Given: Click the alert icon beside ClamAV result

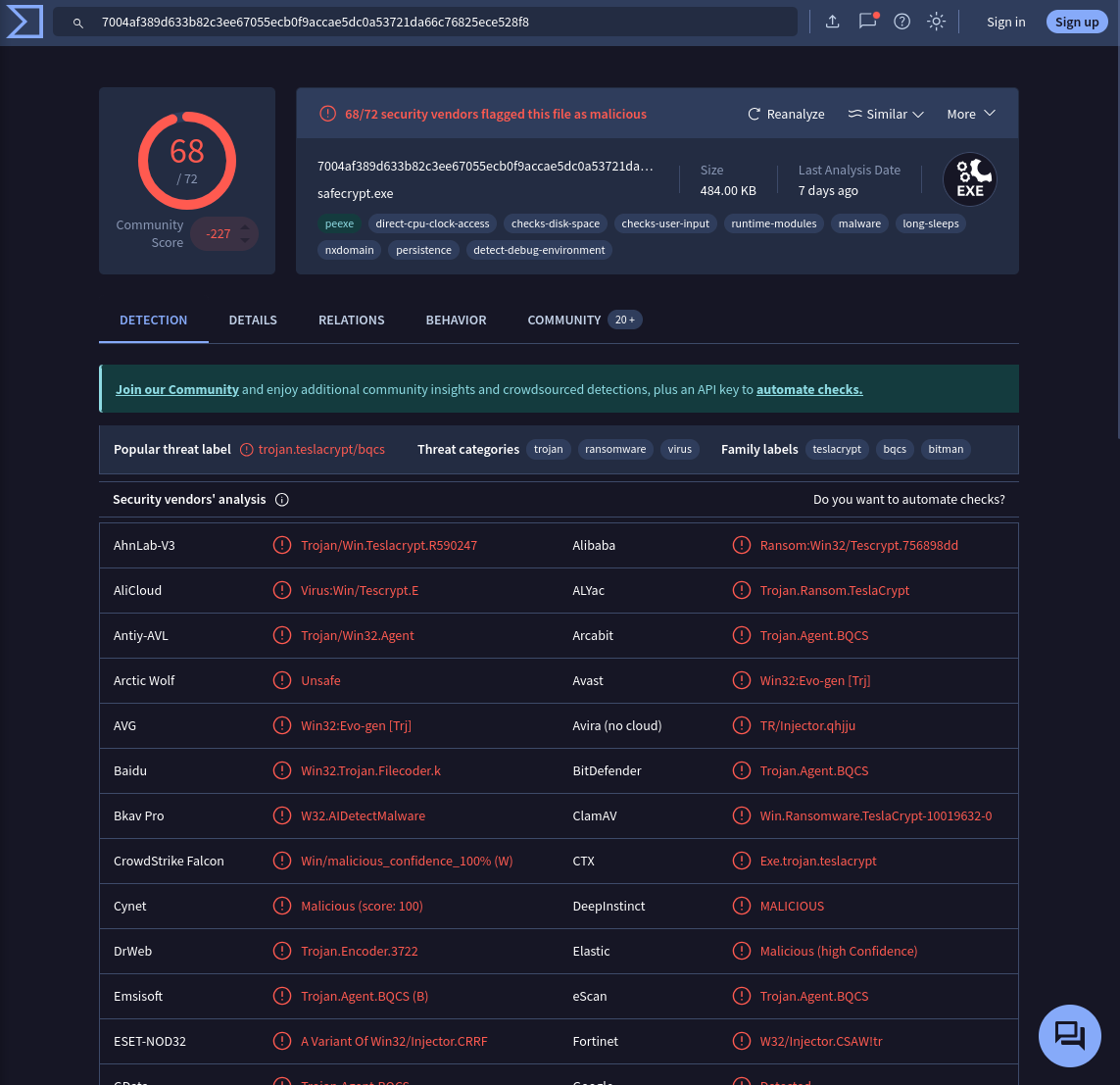Looking at the screenshot, I should pyautogui.click(x=742, y=815).
